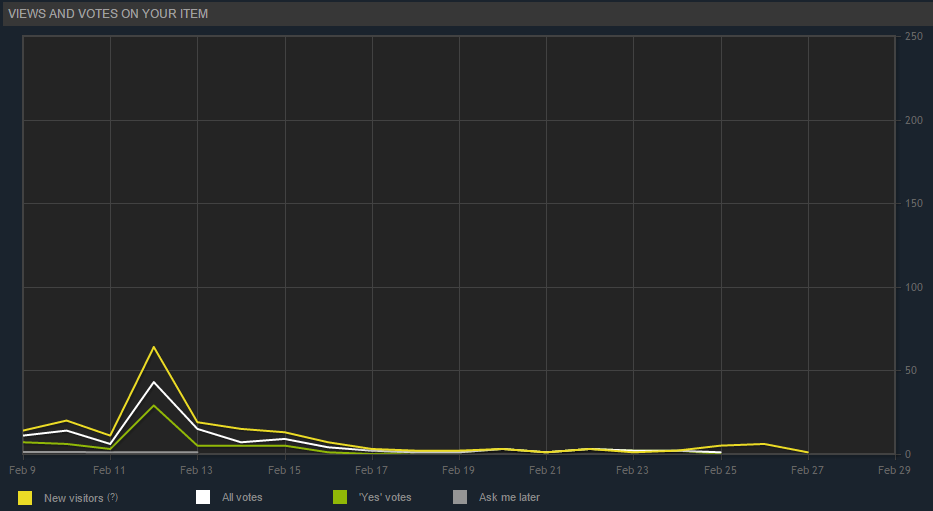Click the white All votes peak on Feb 12
Screen dimensions: 933x511
pyautogui.click(x=154, y=382)
